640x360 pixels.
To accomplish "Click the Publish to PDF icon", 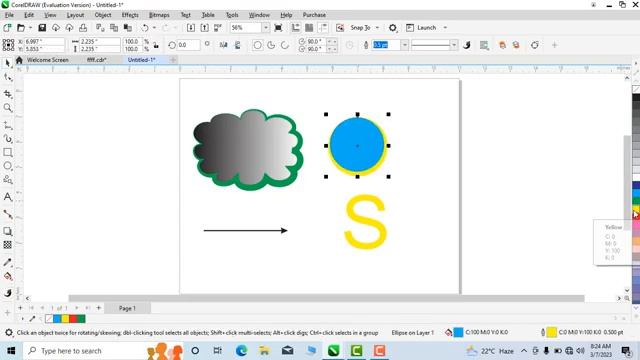I will (x=218, y=28).
